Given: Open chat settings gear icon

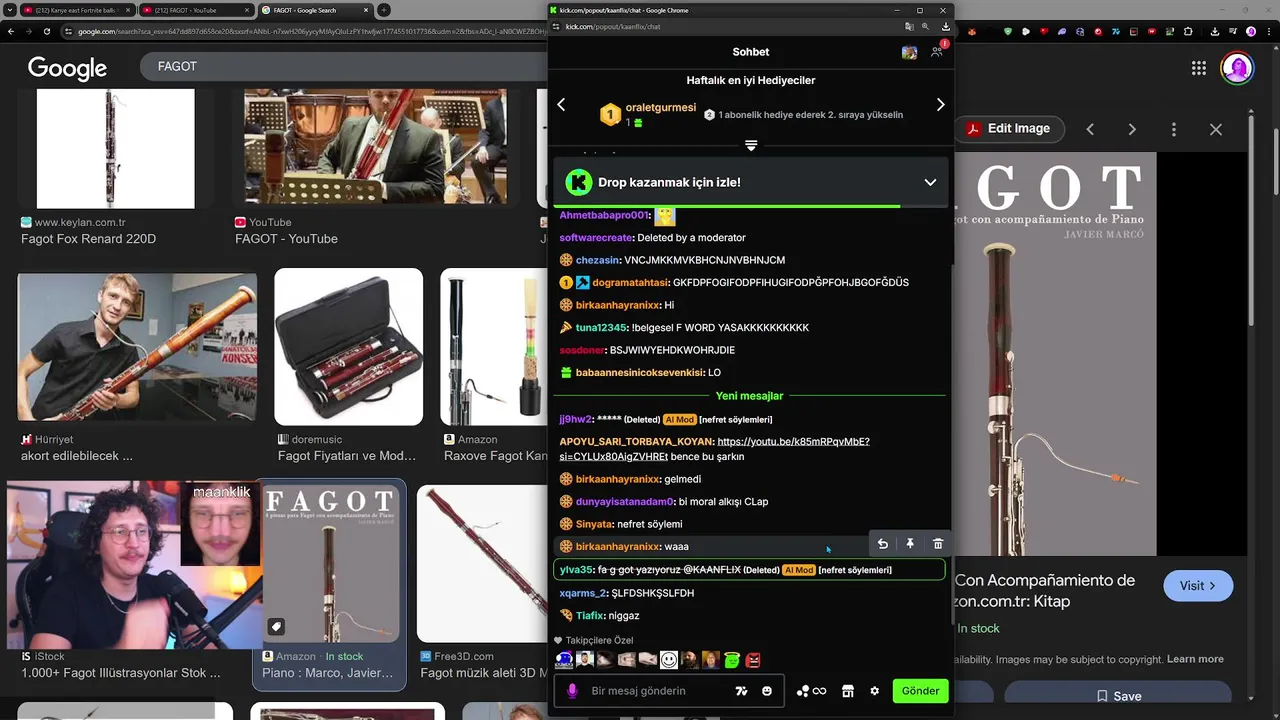Looking at the screenshot, I should (875, 691).
